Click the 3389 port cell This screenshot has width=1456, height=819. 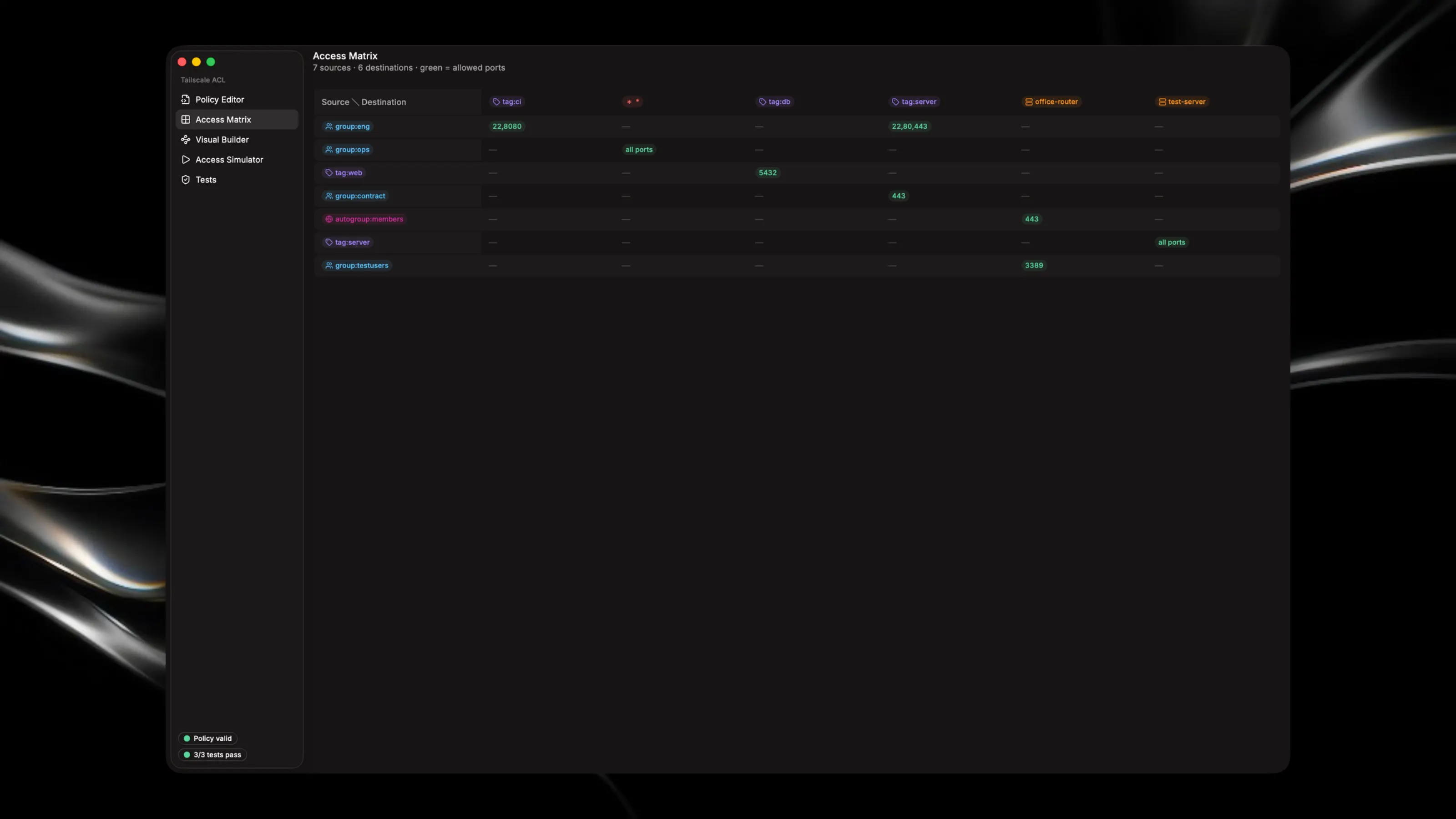[1034, 265]
